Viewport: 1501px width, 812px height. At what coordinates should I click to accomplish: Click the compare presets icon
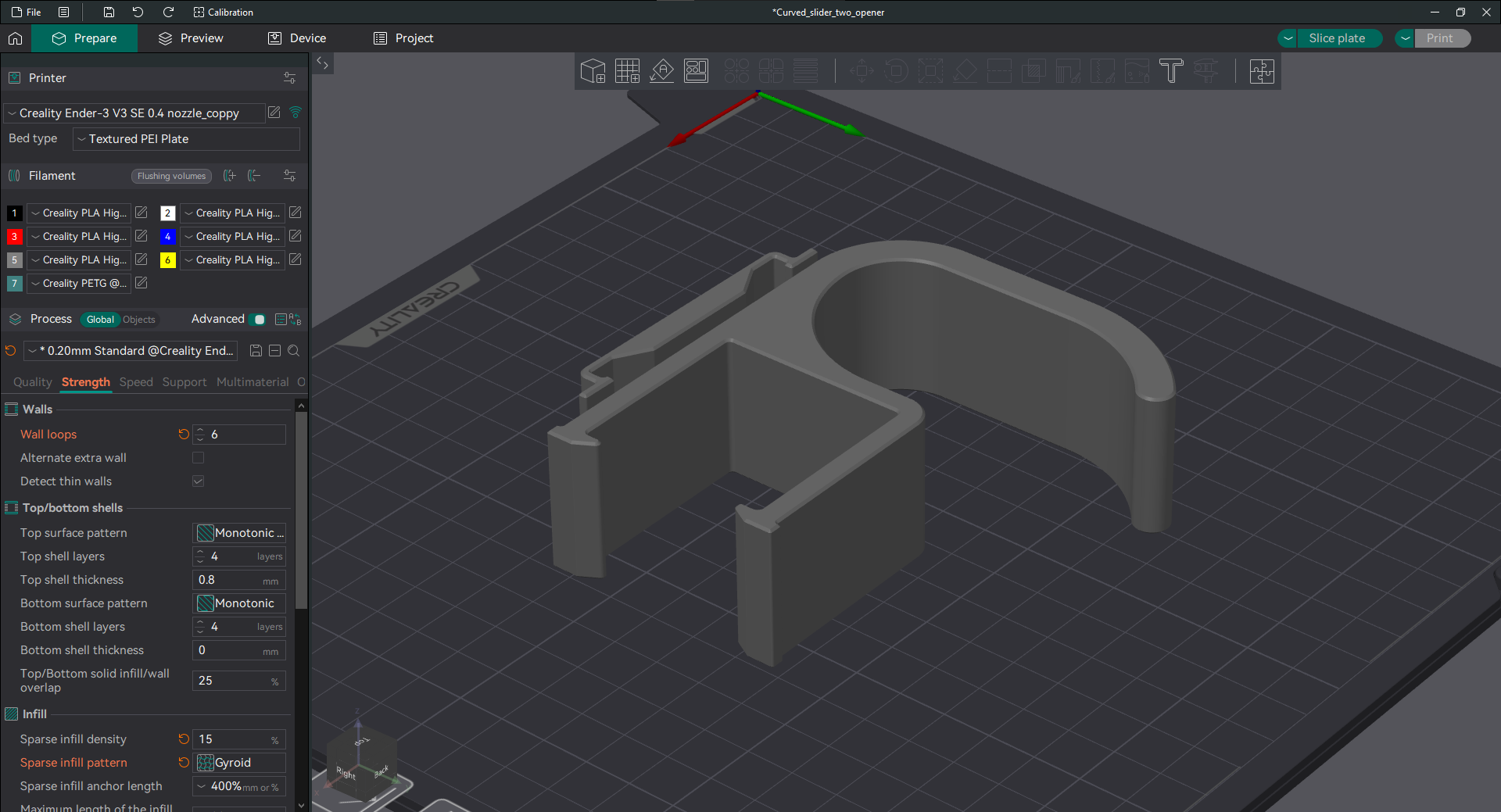295,319
